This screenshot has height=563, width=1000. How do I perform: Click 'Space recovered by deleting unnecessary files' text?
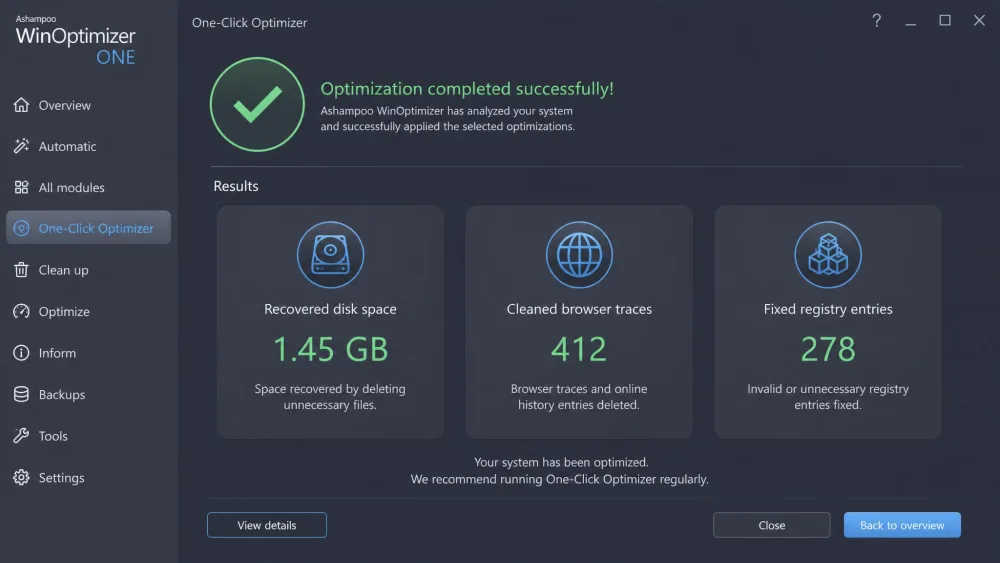tap(330, 397)
